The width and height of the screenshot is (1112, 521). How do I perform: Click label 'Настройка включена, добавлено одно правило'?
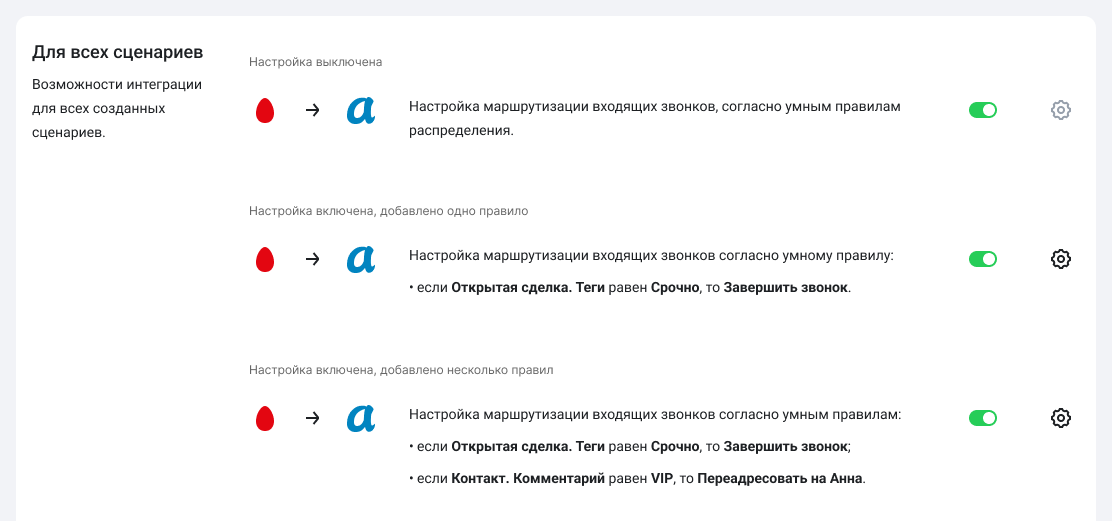point(388,211)
